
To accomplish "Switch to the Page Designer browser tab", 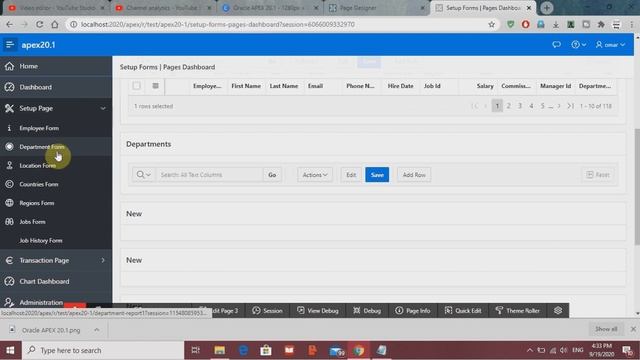I will tap(376, 8).
